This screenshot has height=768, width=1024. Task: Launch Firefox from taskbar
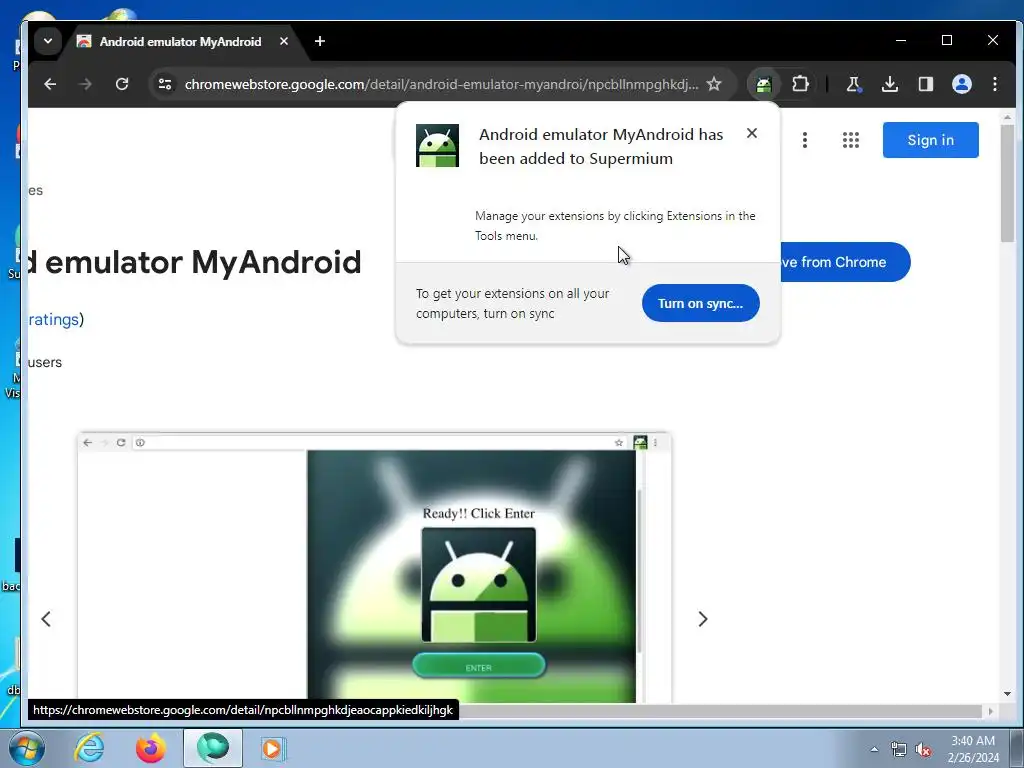click(150, 748)
